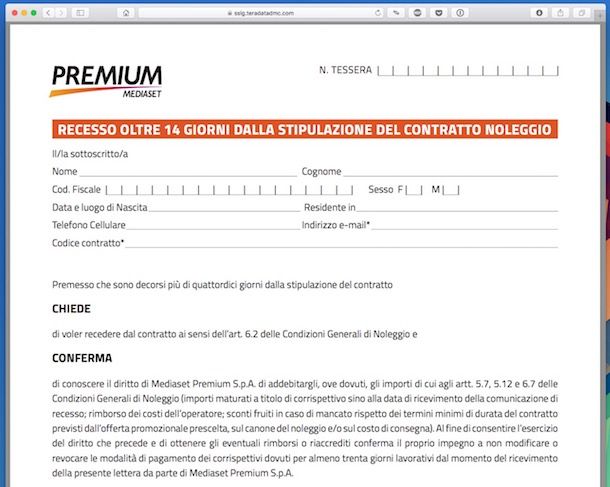The image size is (610, 487).
Task: Click the Premium Mediaset logo
Action: pos(106,81)
